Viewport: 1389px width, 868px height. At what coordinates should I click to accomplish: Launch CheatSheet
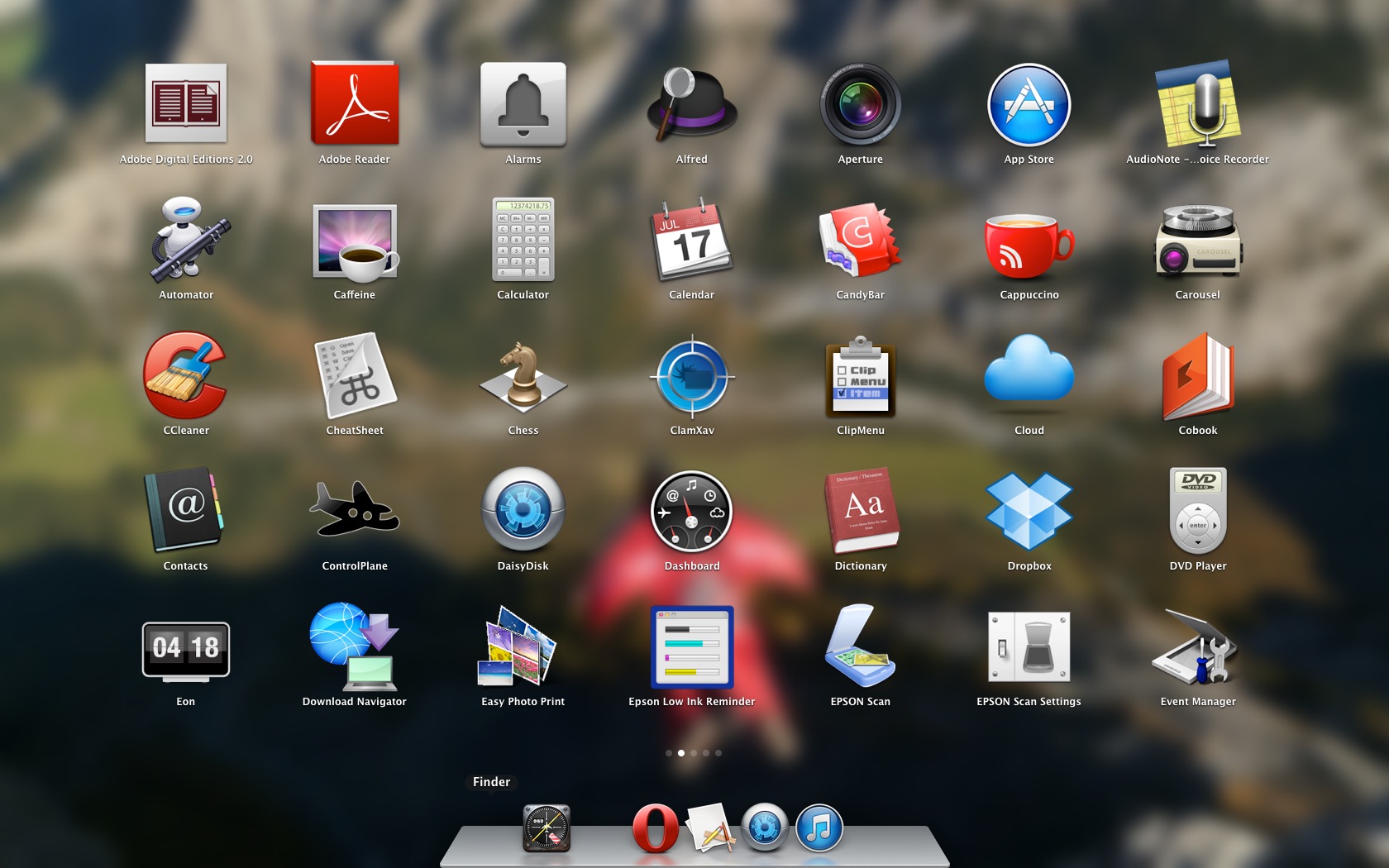pyautogui.click(x=355, y=375)
